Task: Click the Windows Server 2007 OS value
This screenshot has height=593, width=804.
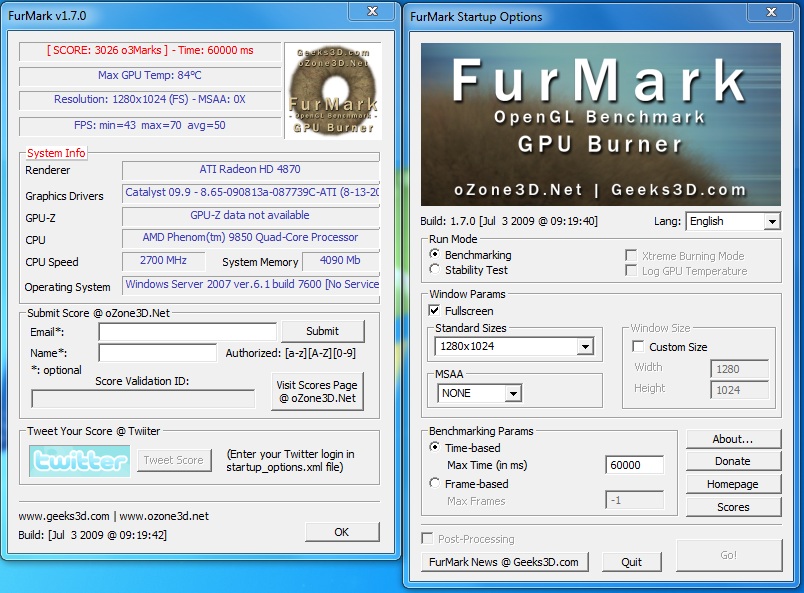Action: coord(251,284)
